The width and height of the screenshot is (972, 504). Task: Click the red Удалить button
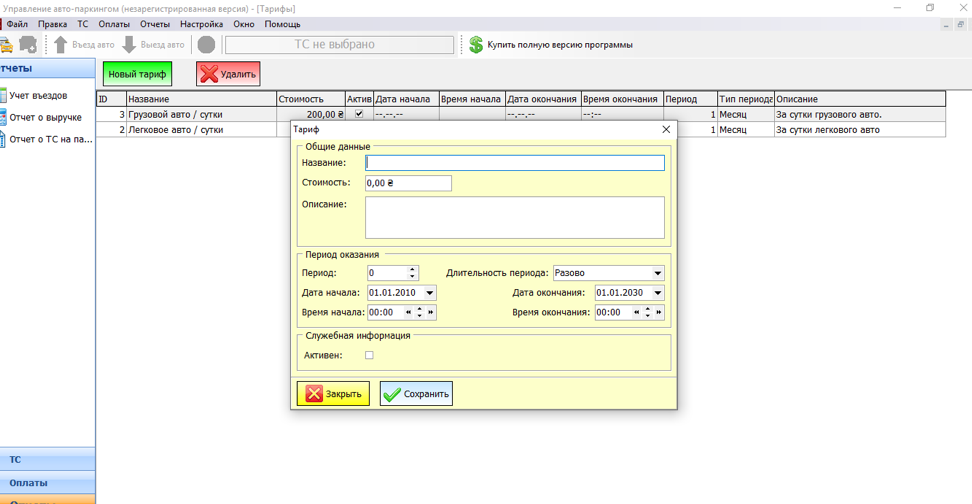[x=228, y=74]
